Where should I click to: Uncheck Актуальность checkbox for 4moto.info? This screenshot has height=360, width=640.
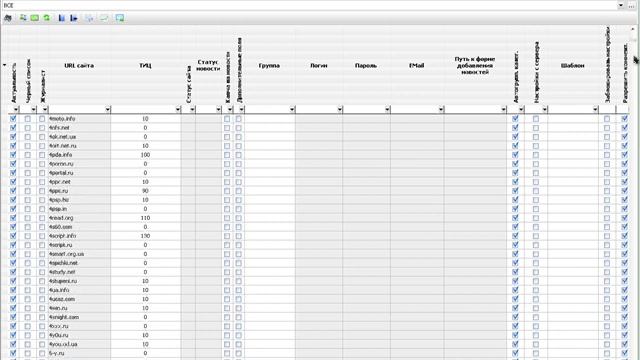(13, 119)
